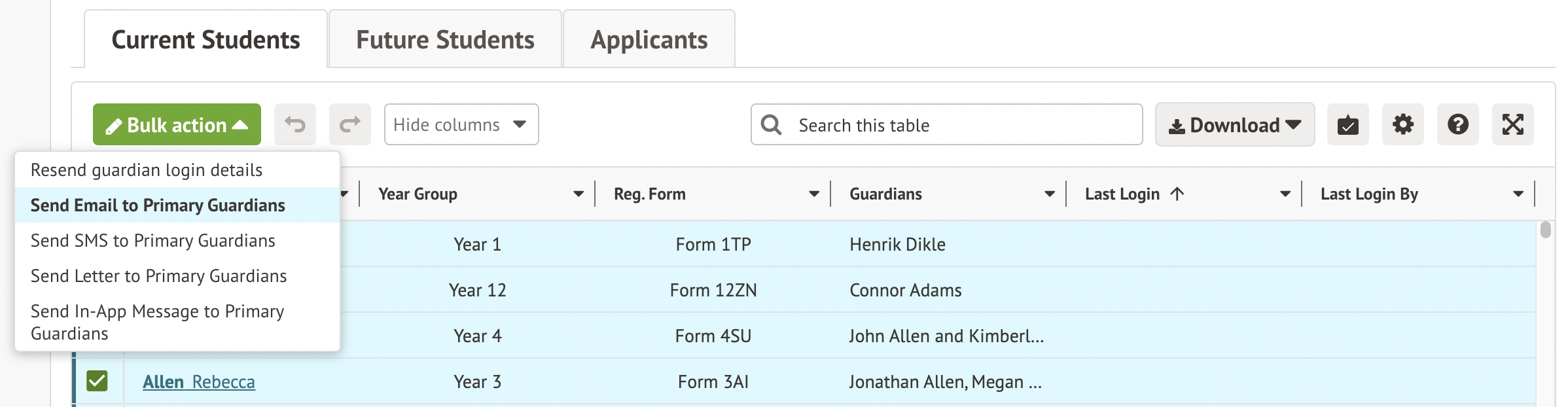This screenshot has height=407, width=1568.
Task: Select Send Email to Primary Guardians
Action: [x=158, y=205]
